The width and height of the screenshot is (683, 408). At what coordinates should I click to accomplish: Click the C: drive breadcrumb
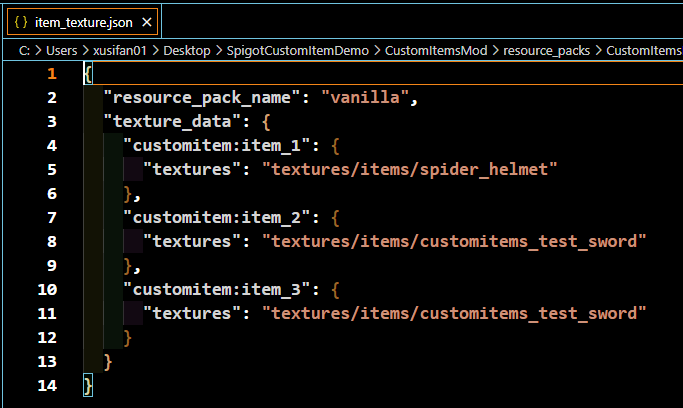(24, 51)
